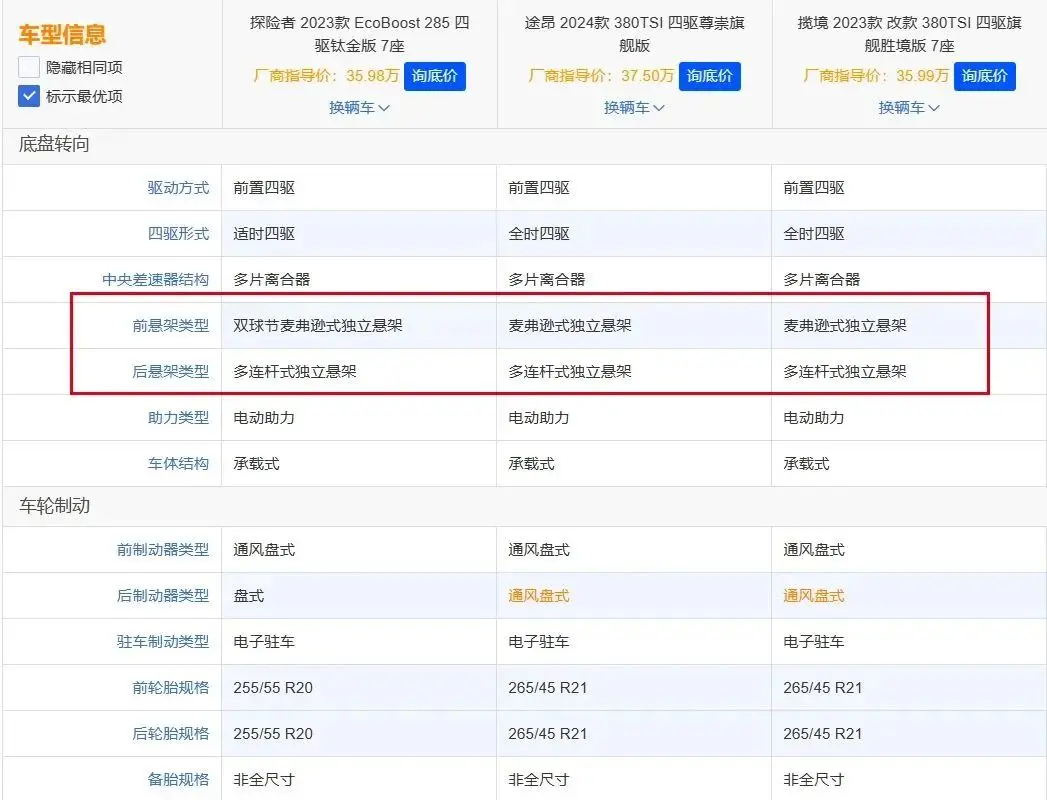Click the 驱动方式 parameter label

pyautogui.click(x=178, y=188)
